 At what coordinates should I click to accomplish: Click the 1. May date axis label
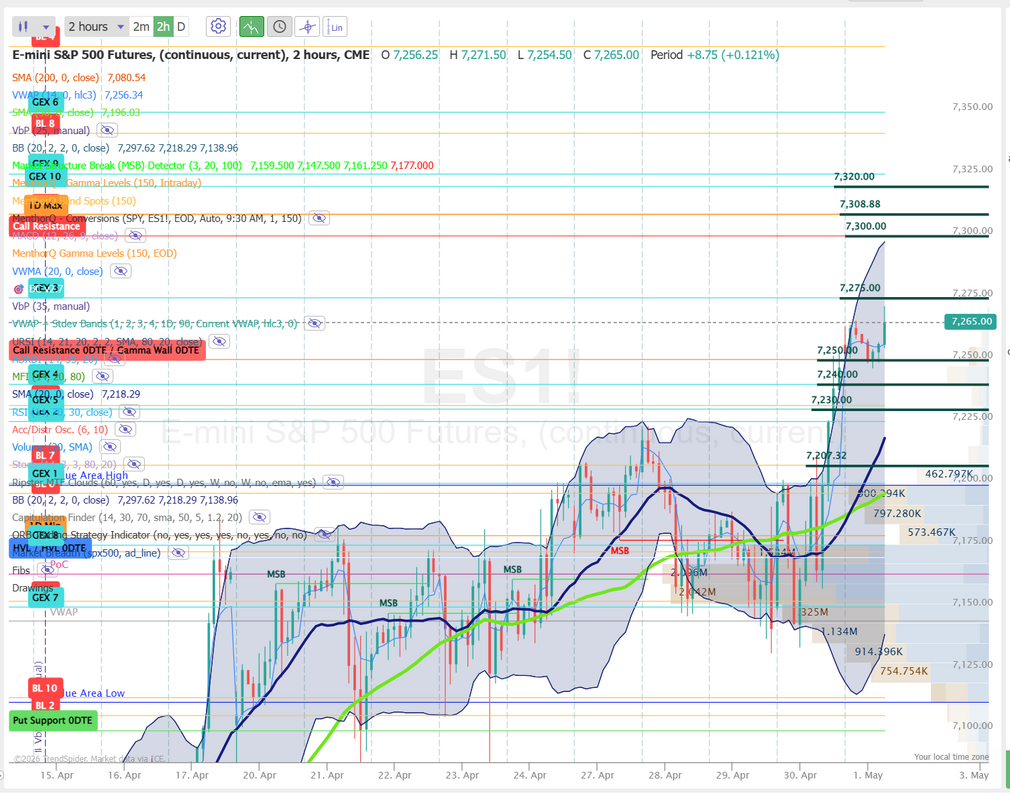tap(868, 775)
